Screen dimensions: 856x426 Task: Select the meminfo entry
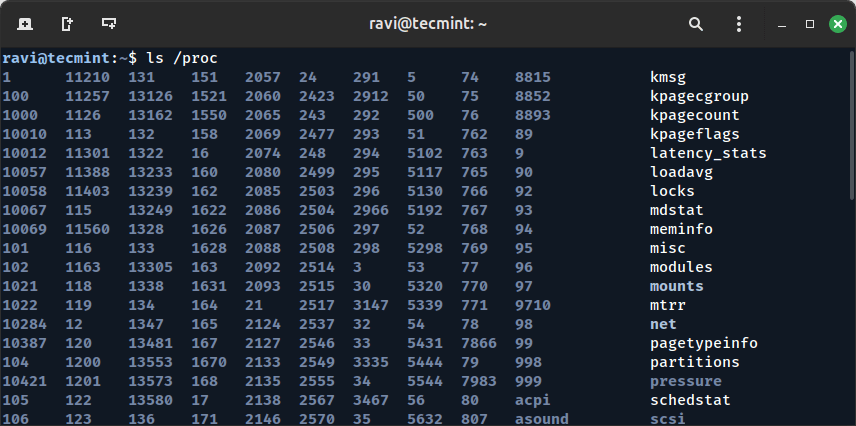pyautogui.click(x=681, y=229)
